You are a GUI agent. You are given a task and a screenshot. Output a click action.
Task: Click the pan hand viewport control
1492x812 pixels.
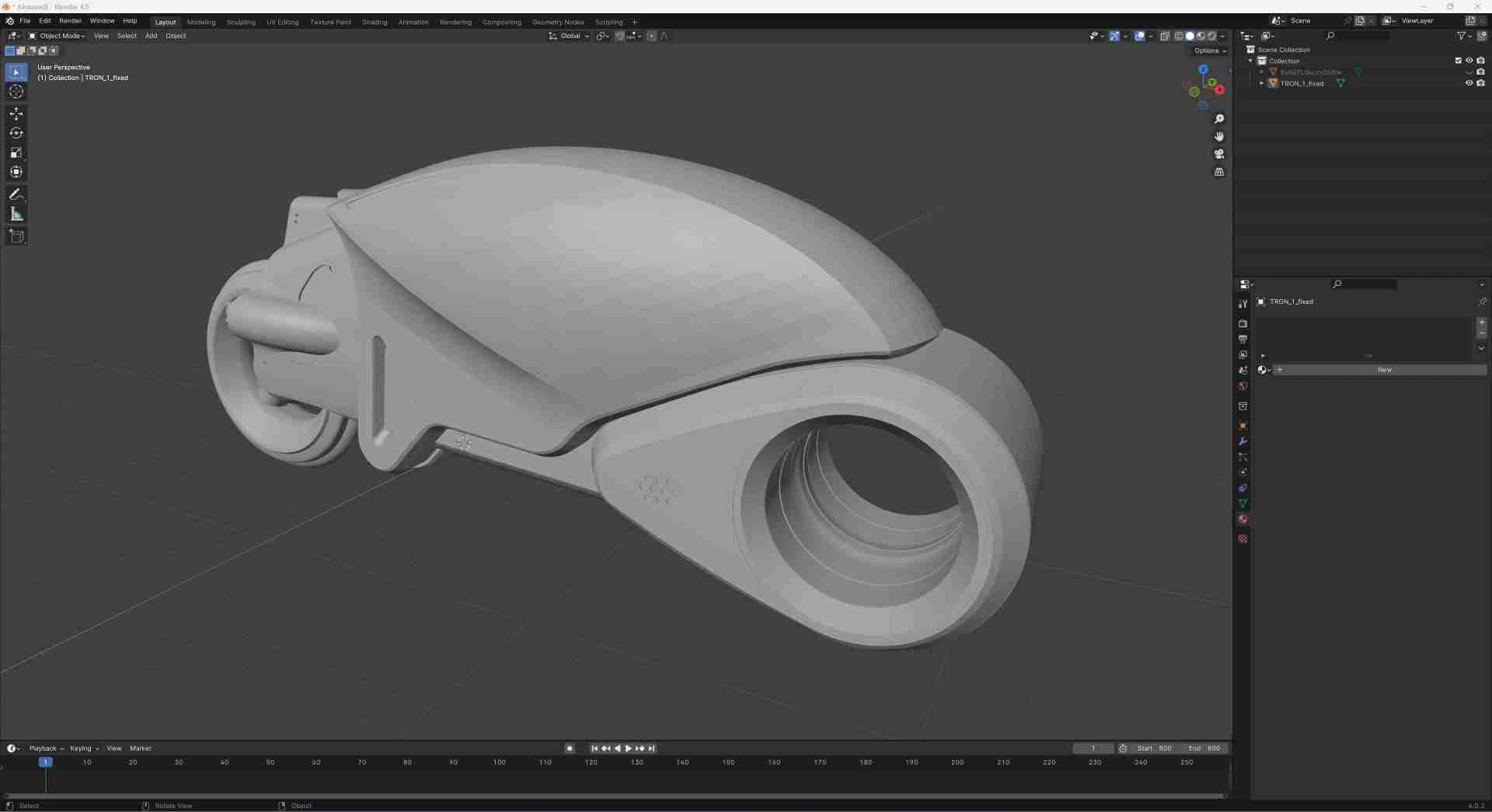point(1218,136)
